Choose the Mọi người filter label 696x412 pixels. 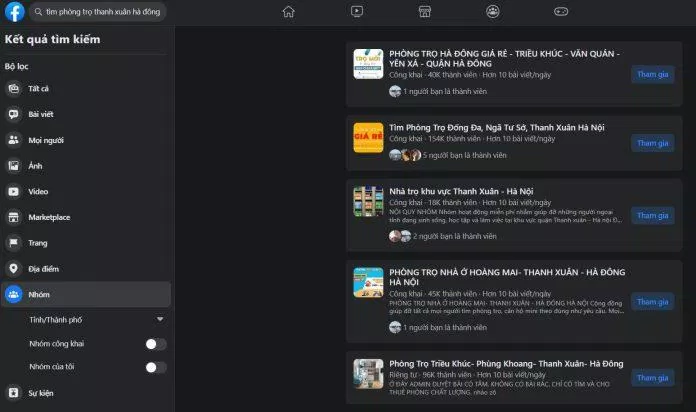coord(46,140)
